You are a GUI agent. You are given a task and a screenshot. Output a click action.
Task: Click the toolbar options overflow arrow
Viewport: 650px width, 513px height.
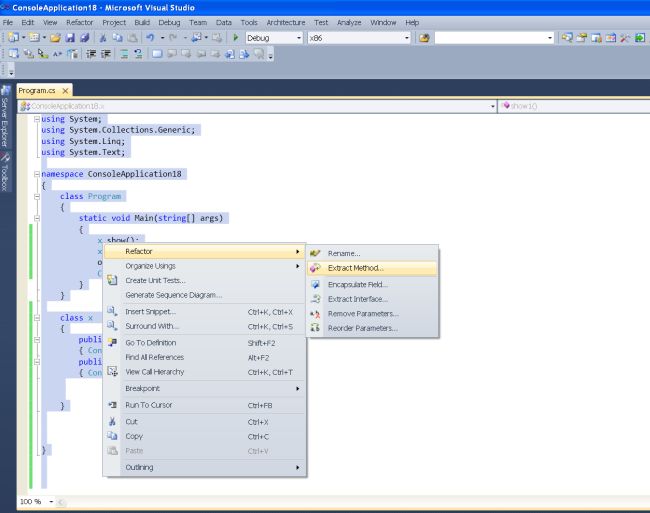point(270,56)
